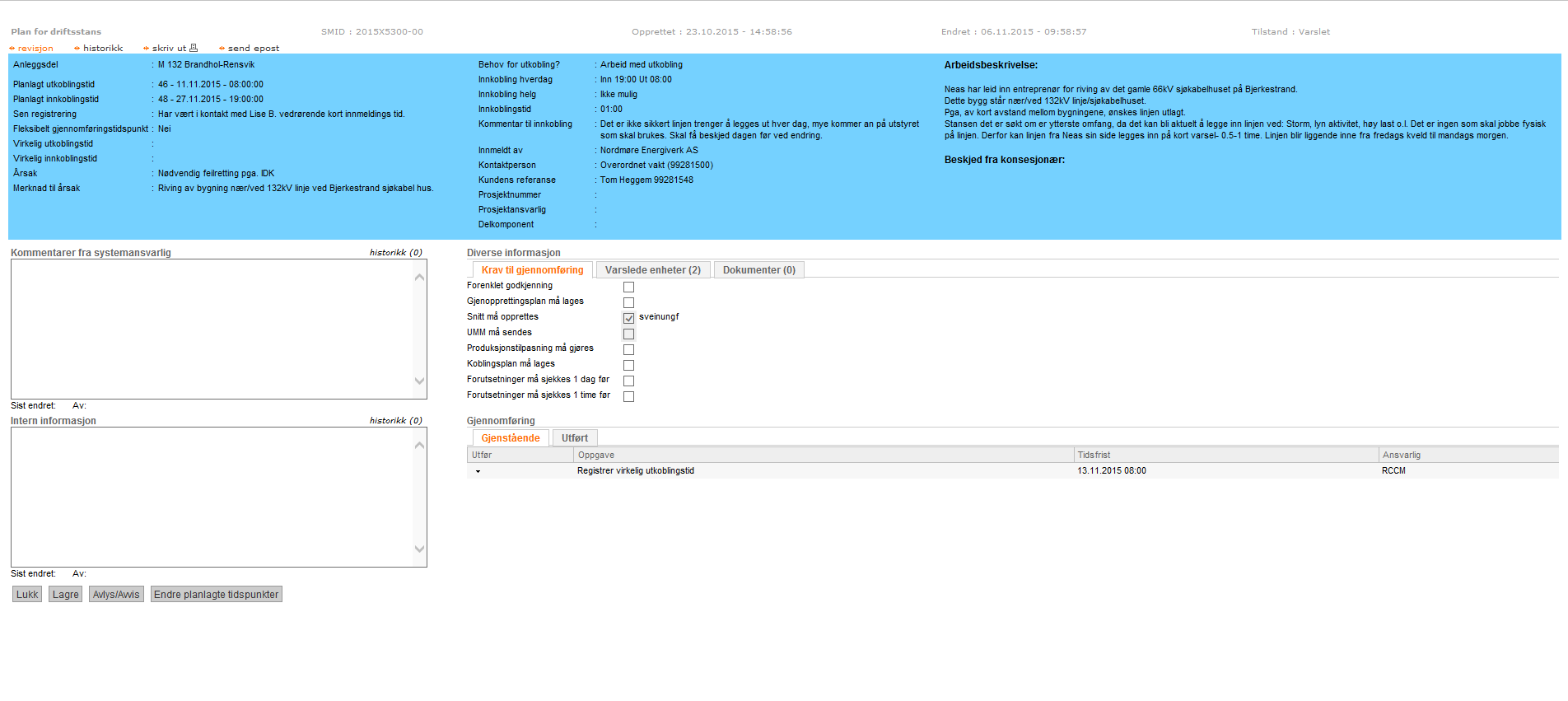Uncheck Snitt må opprettes checkbox
The width and height of the screenshot is (1568, 701).
(629, 318)
